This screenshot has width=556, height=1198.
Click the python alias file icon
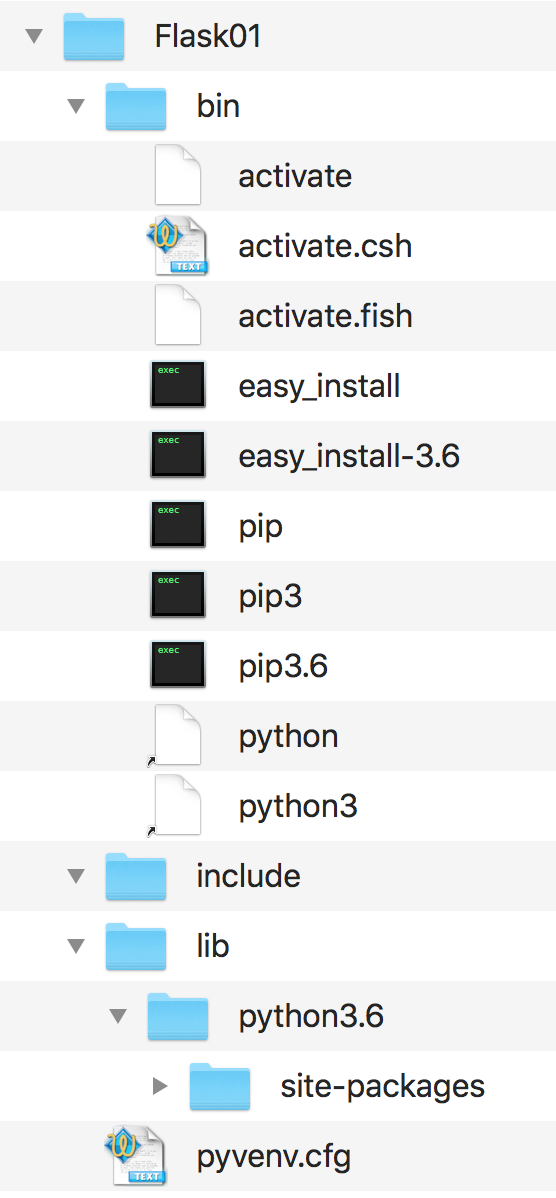pos(175,735)
